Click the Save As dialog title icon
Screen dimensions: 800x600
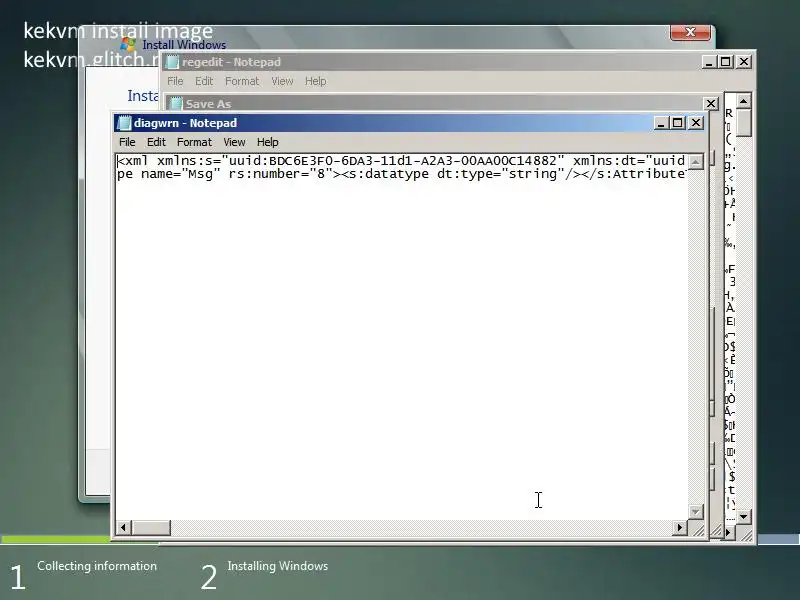176,104
